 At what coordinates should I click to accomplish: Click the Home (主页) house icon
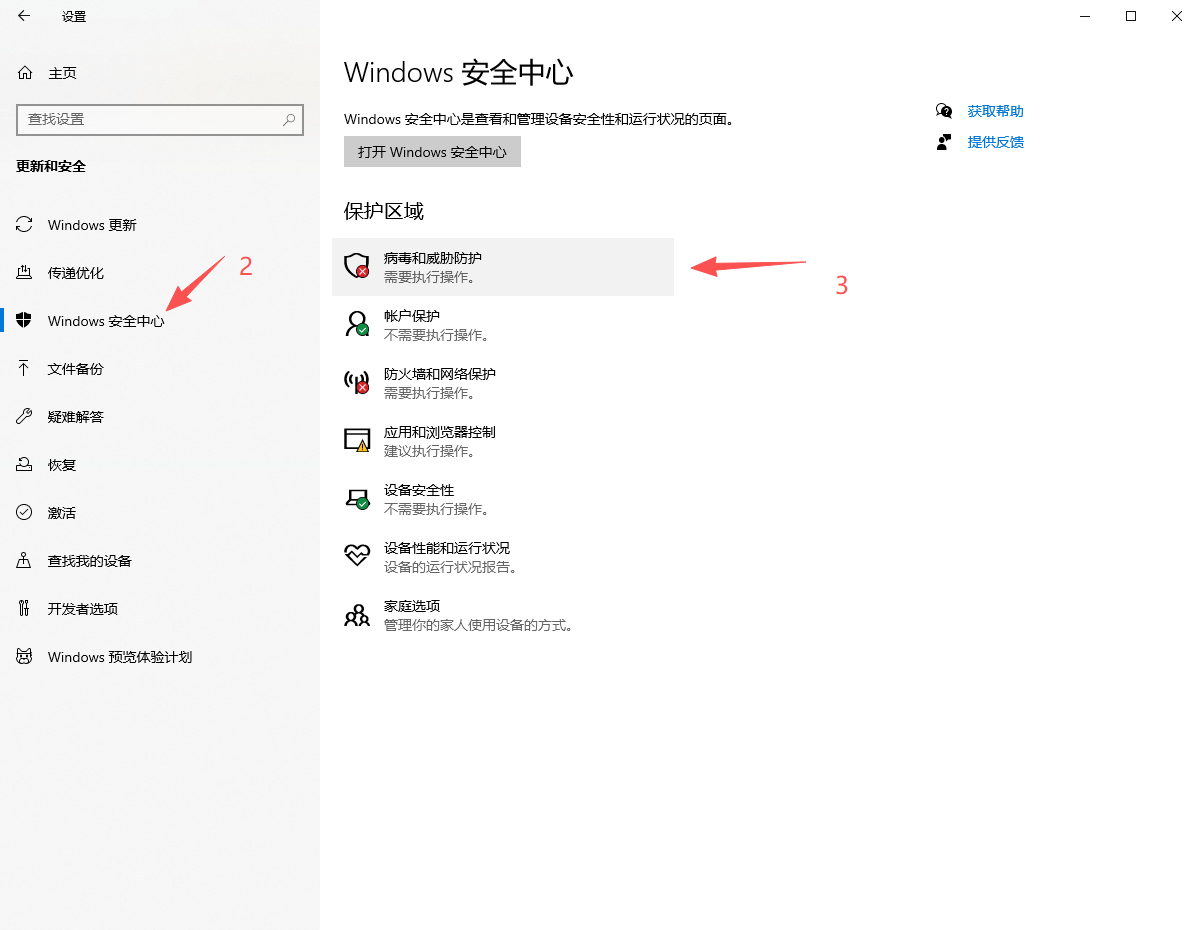[x=24, y=73]
